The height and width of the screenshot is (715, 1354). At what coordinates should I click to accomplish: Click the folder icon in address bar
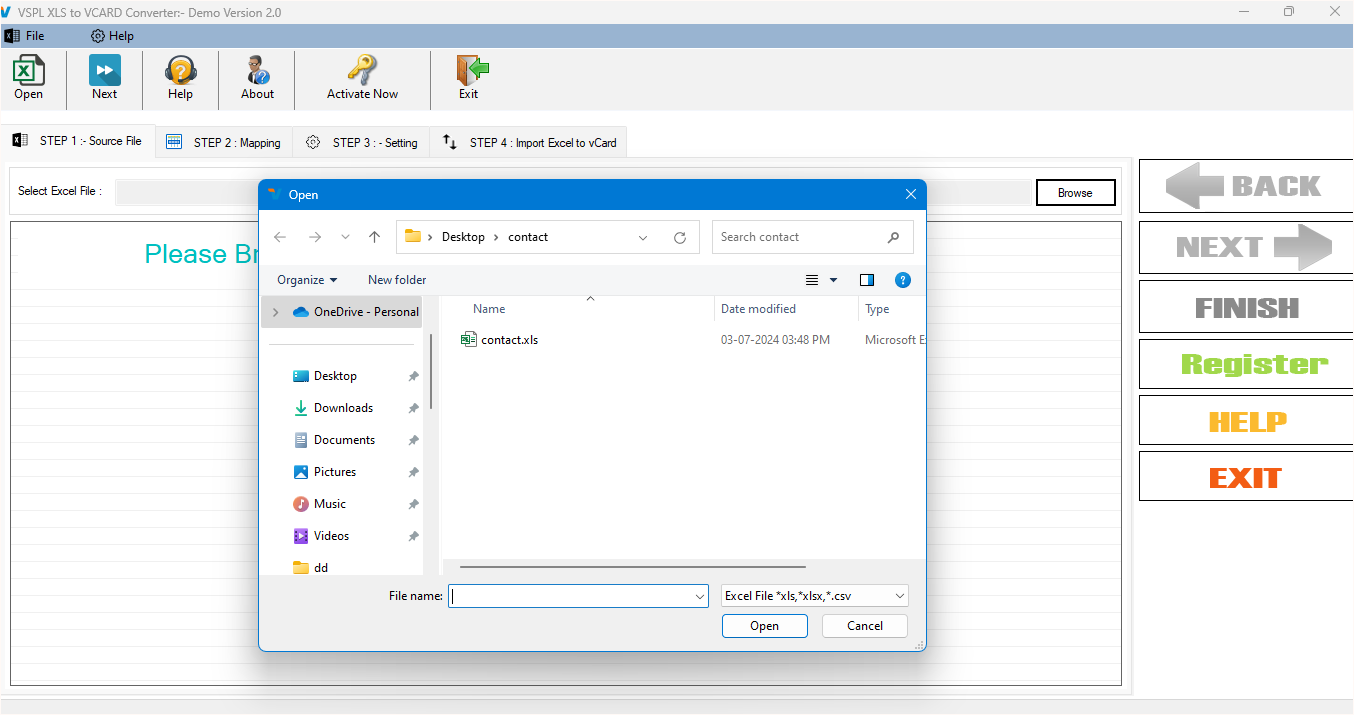point(413,237)
